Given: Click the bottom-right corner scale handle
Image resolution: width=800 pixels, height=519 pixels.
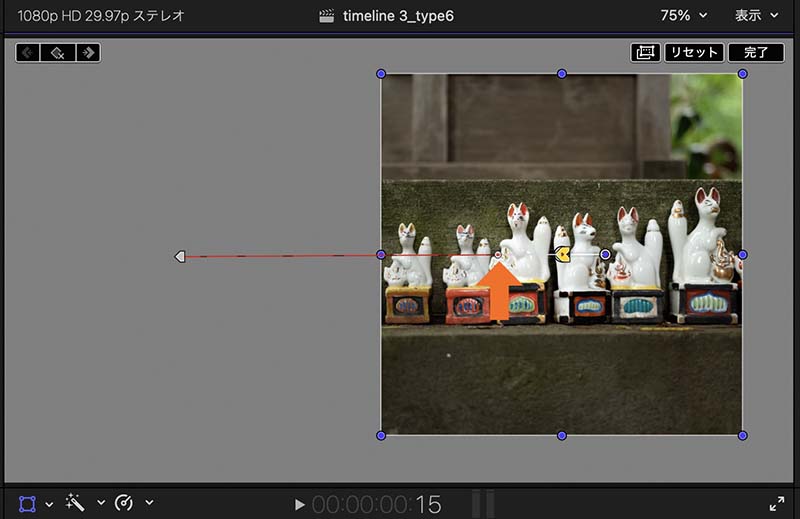Looking at the screenshot, I should pyautogui.click(x=743, y=435).
